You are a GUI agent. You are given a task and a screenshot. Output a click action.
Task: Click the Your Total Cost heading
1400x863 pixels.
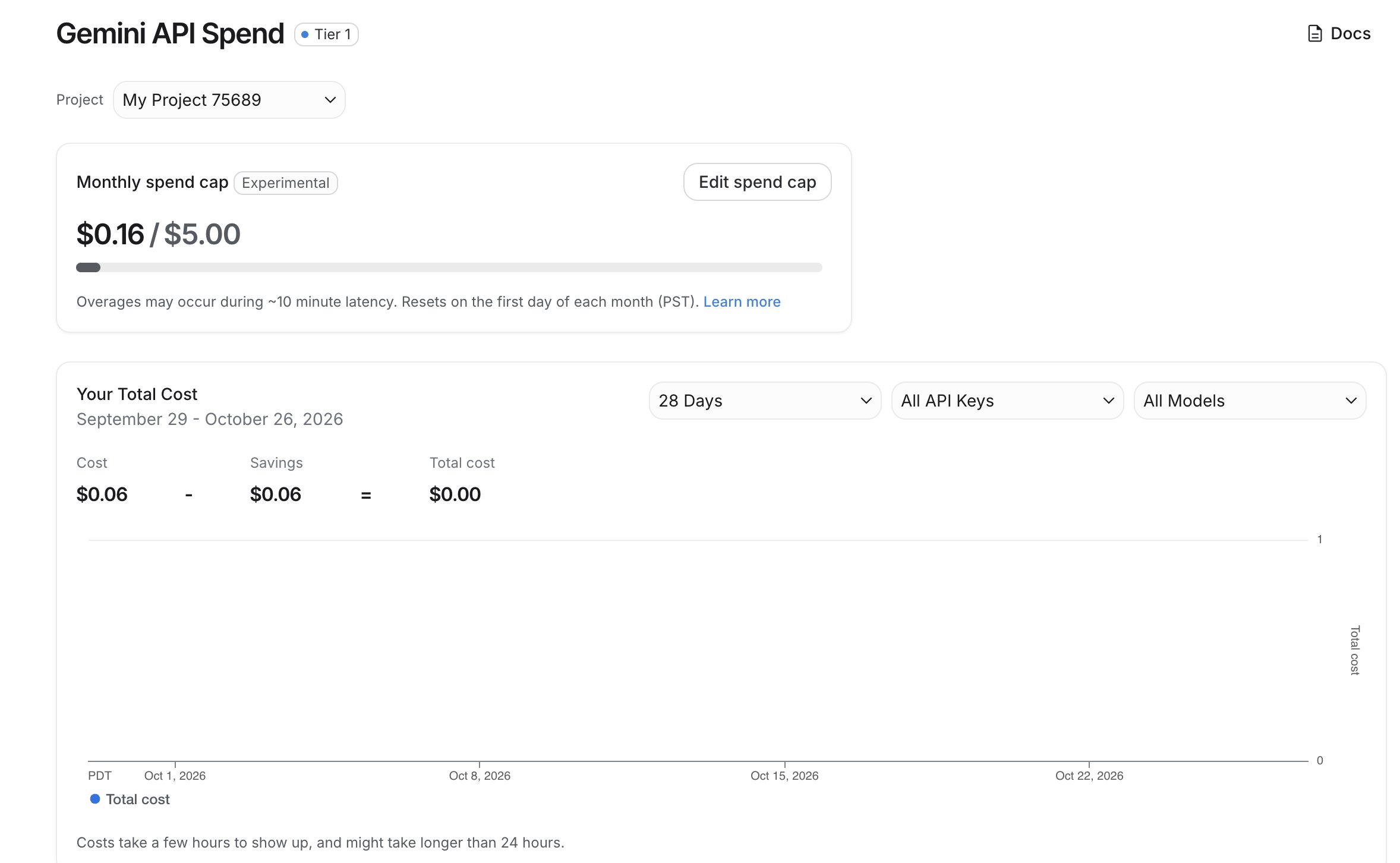pyautogui.click(x=137, y=394)
